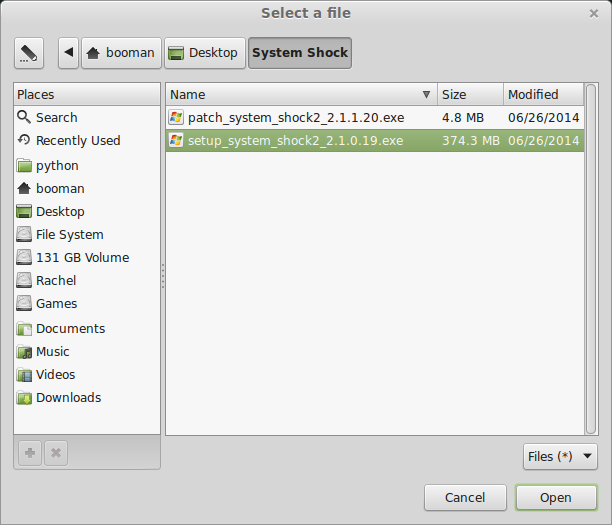Click the folder icon beside Documents

(24, 329)
